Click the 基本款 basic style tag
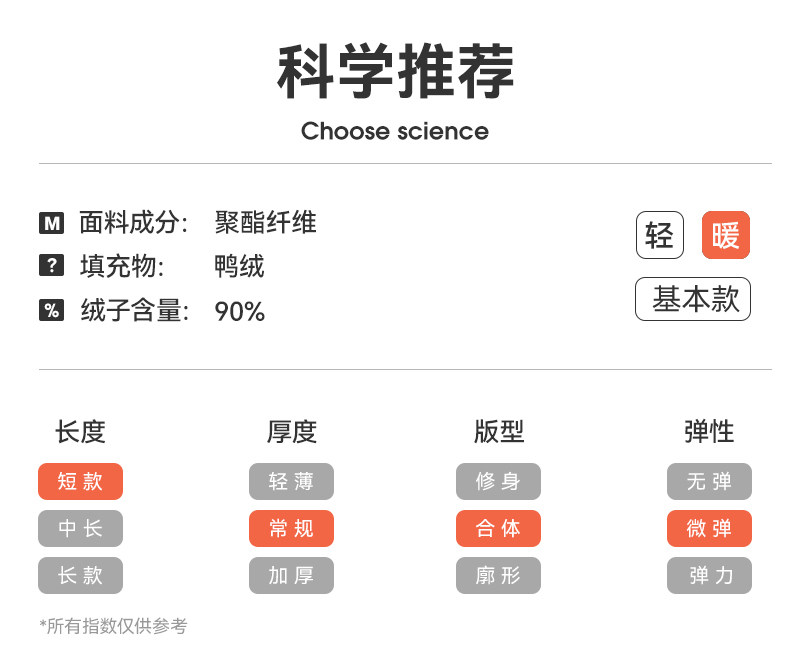 coord(692,299)
